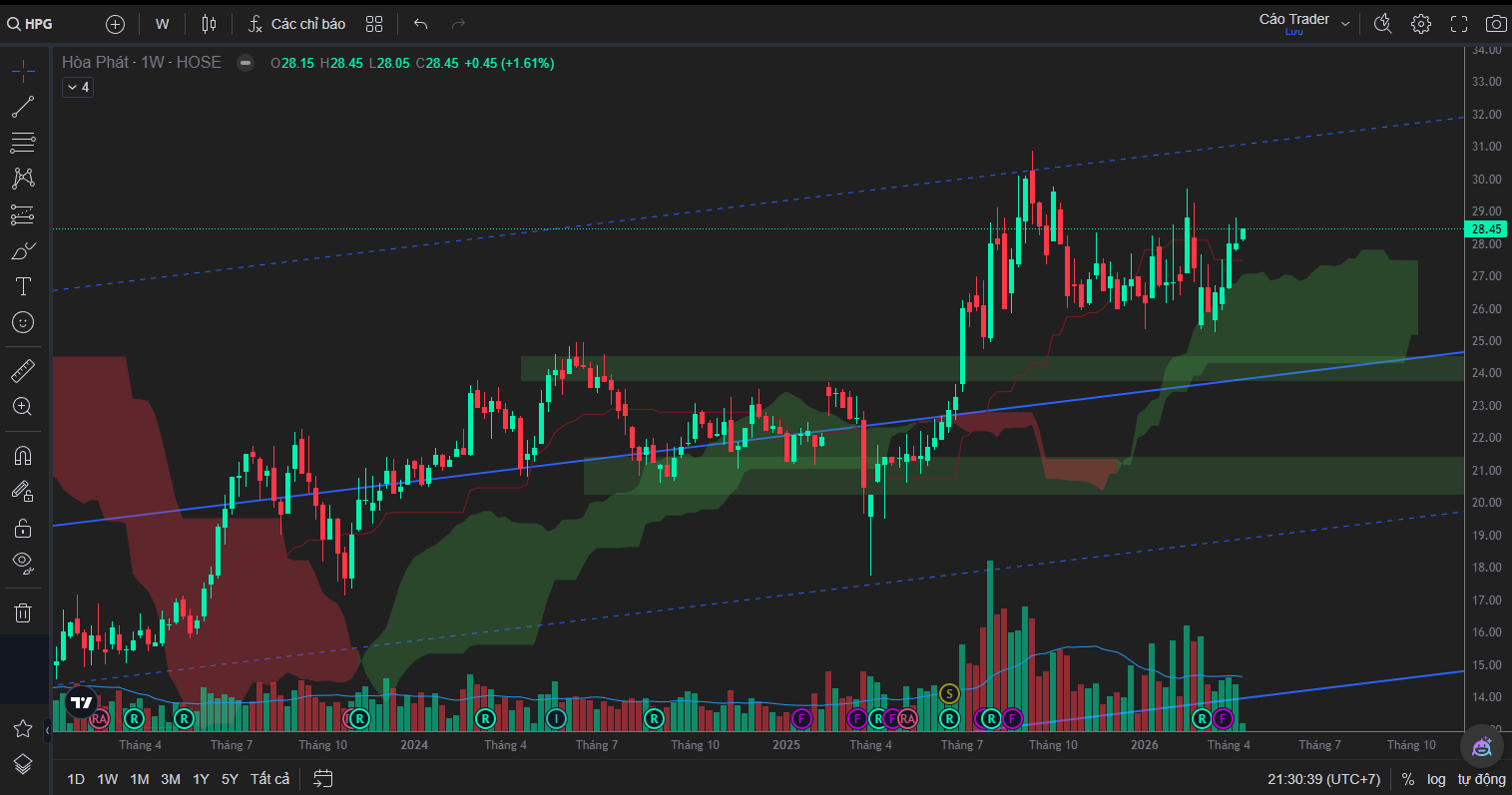Take a chart snapshot with the camera icon
The image size is (1512, 795).
(1496, 24)
